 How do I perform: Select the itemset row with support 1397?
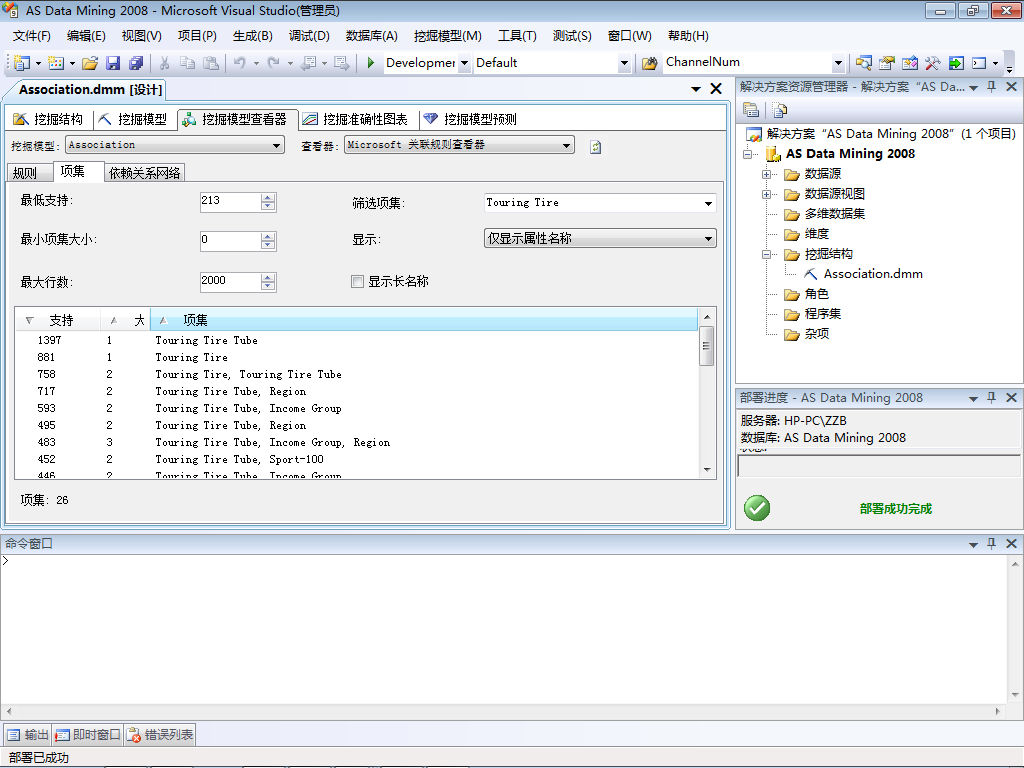(357, 340)
